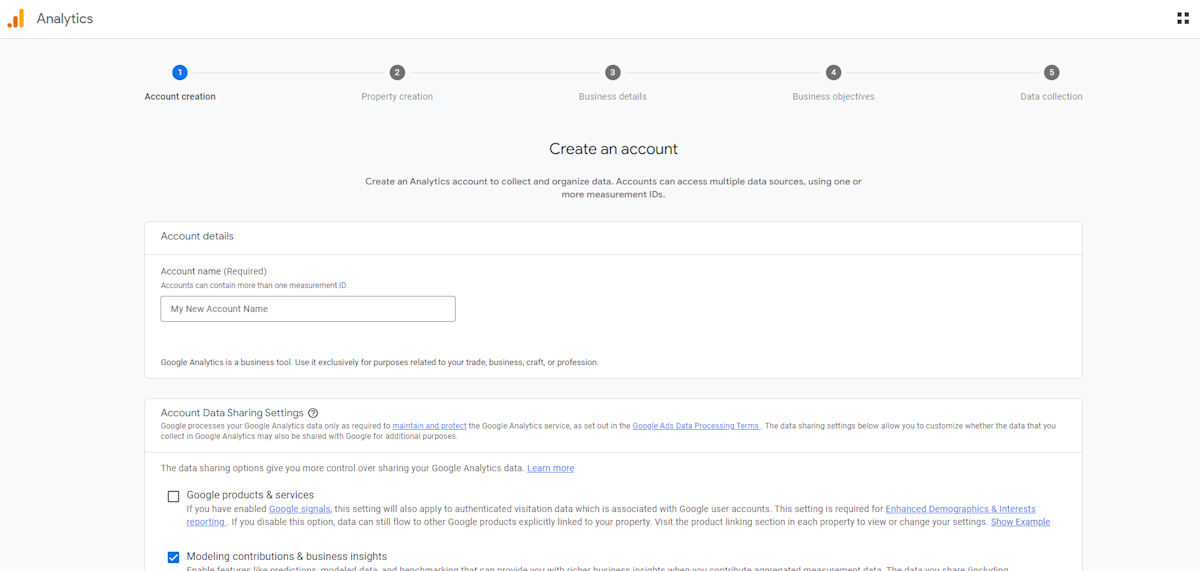This screenshot has width=1200, height=571.
Task: Select step 1 Account creation circle
Action: pyautogui.click(x=180, y=72)
